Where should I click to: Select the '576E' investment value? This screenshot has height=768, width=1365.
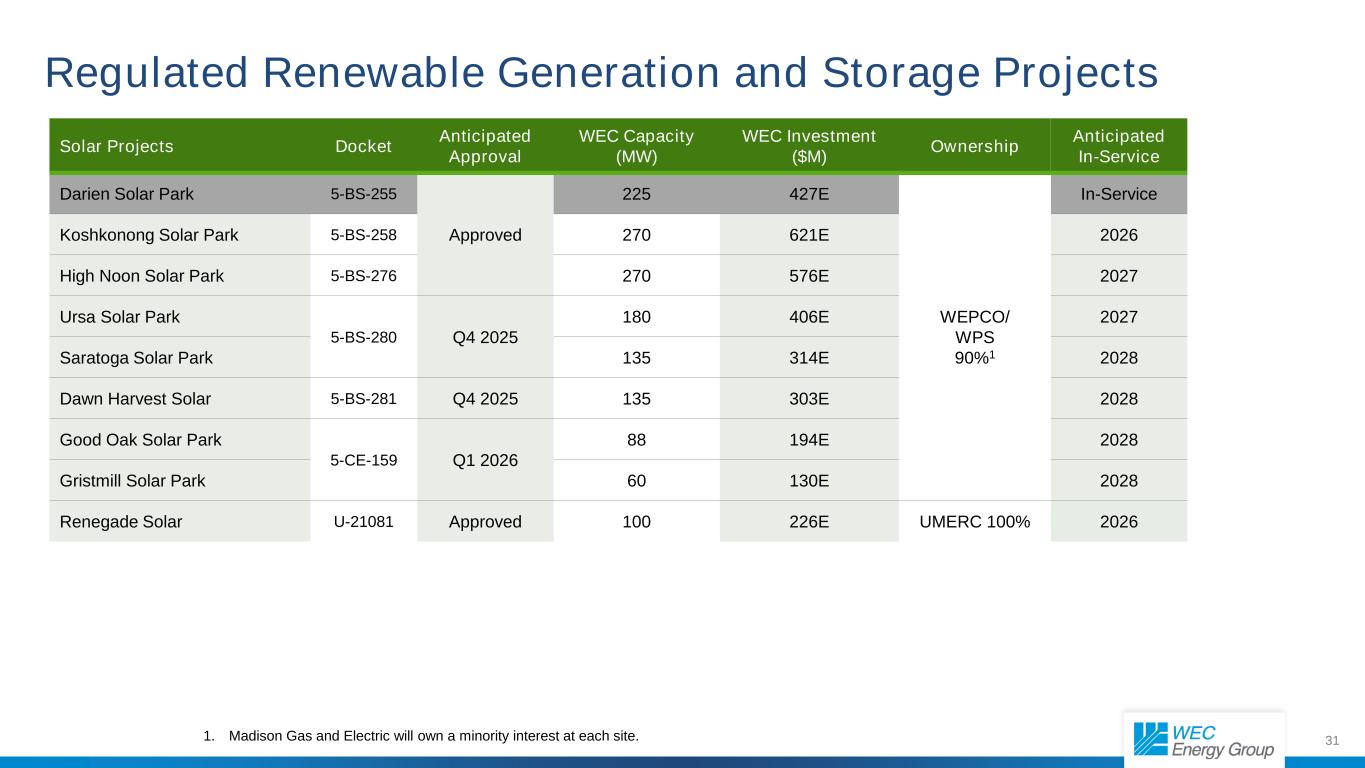pyautogui.click(x=809, y=276)
